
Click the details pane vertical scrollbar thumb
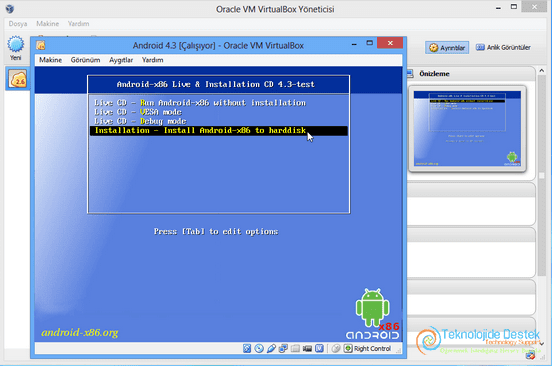(541, 175)
